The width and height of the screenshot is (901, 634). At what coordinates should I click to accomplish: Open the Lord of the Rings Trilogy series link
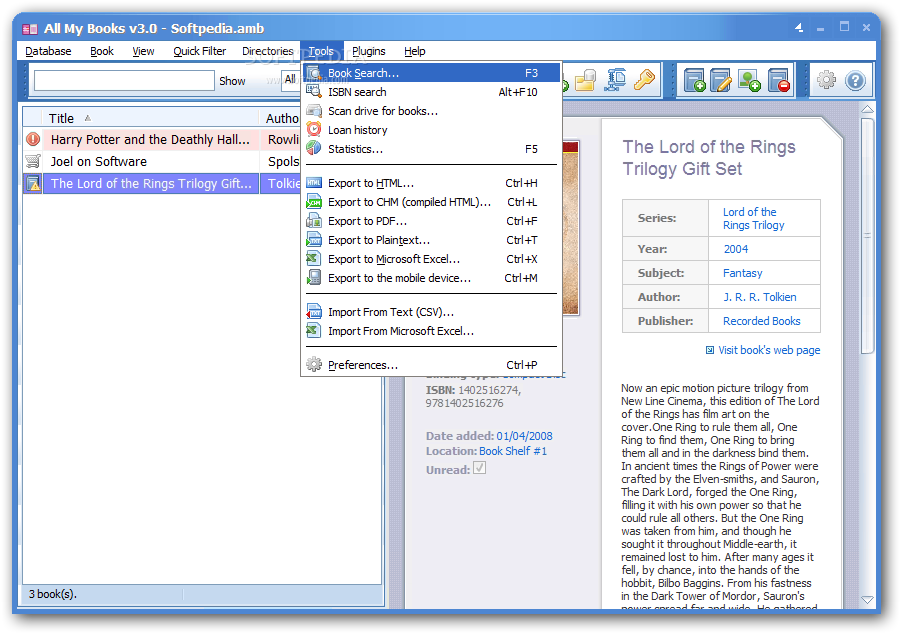pyautogui.click(x=753, y=218)
